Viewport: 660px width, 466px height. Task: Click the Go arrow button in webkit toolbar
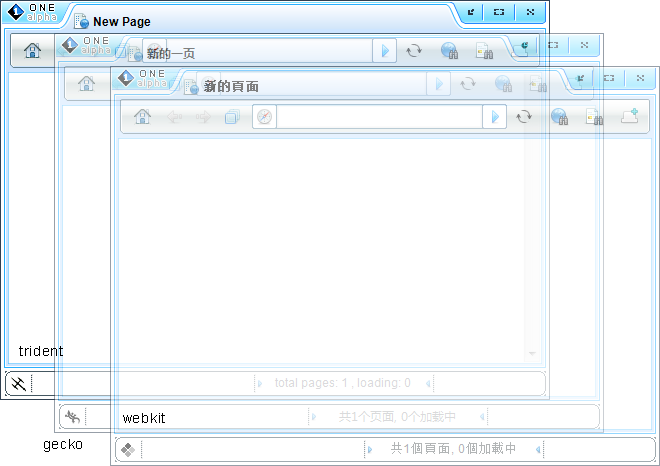pyautogui.click(x=495, y=117)
